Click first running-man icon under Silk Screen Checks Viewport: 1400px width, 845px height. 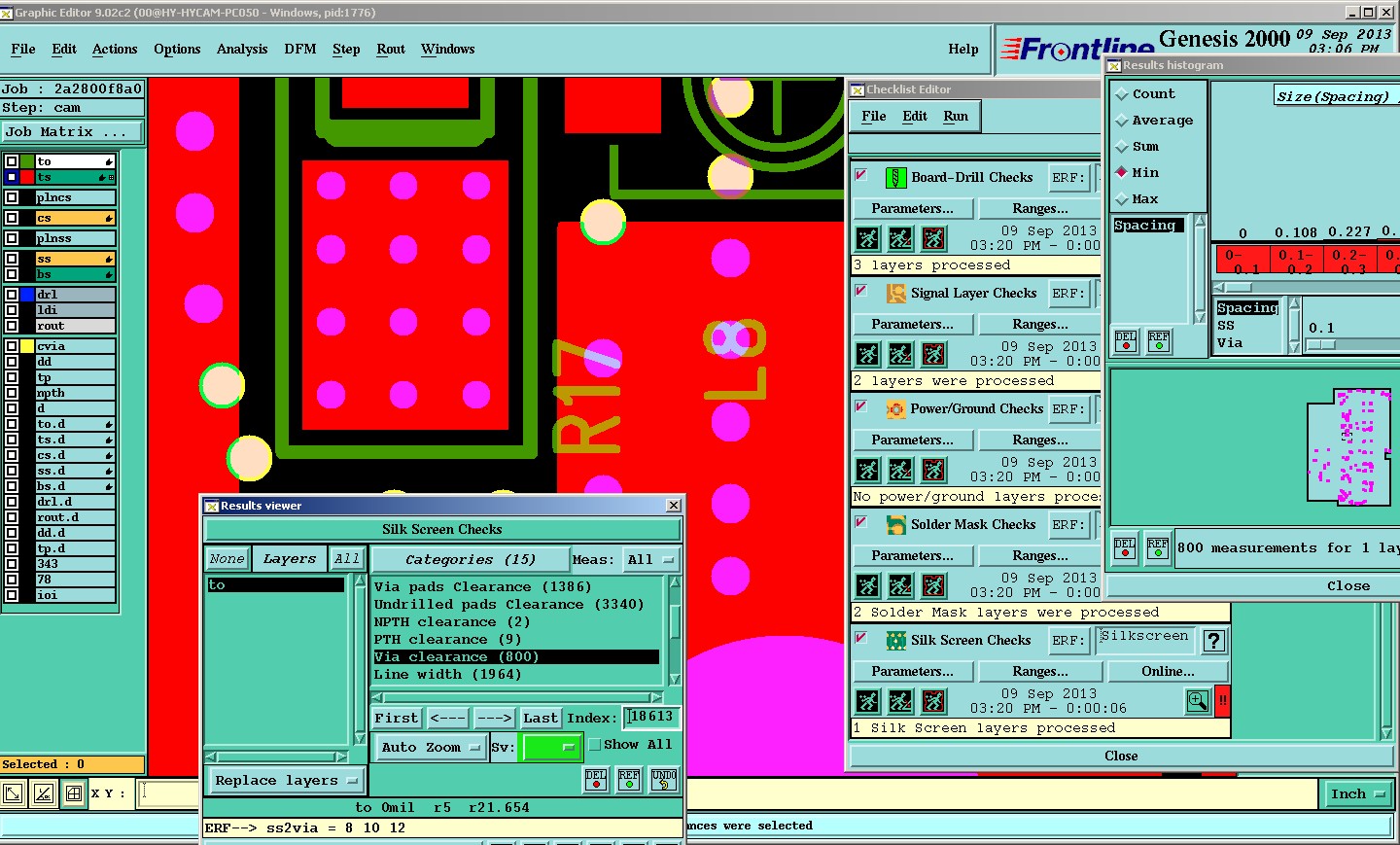[868, 701]
